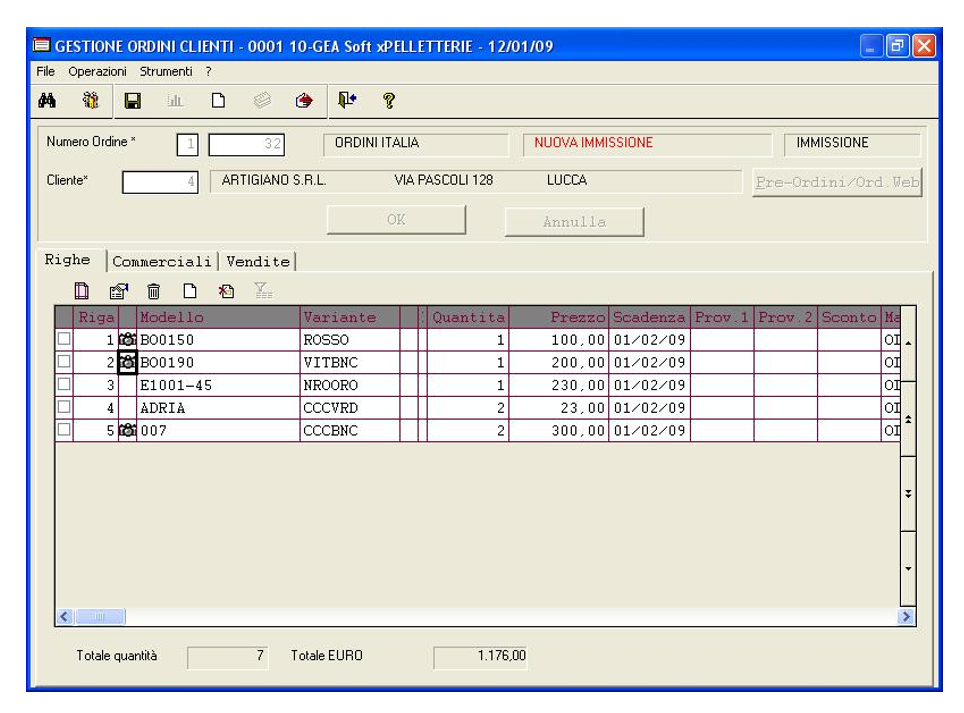Click the floppy disk save icon
964x713 pixels.
[131, 101]
